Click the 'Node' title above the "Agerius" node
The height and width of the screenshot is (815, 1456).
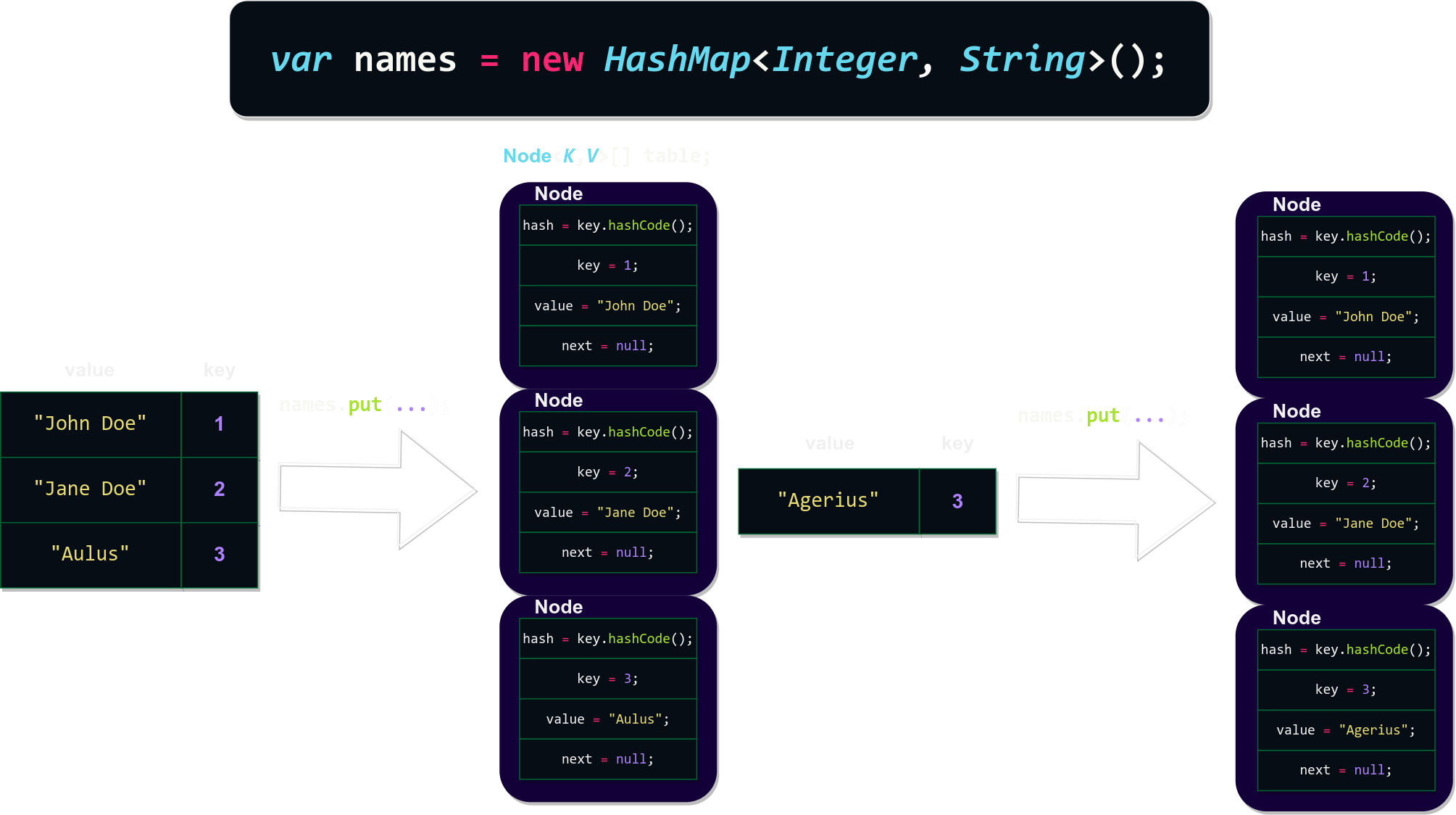[1297, 618]
